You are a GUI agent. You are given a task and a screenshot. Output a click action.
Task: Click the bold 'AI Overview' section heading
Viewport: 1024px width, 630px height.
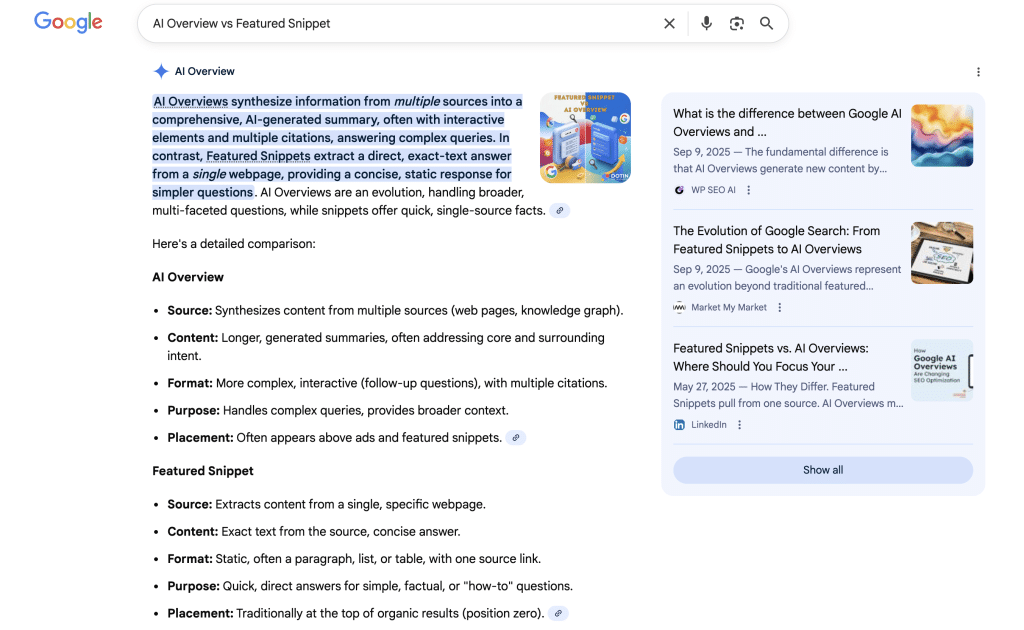click(x=188, y=277)
